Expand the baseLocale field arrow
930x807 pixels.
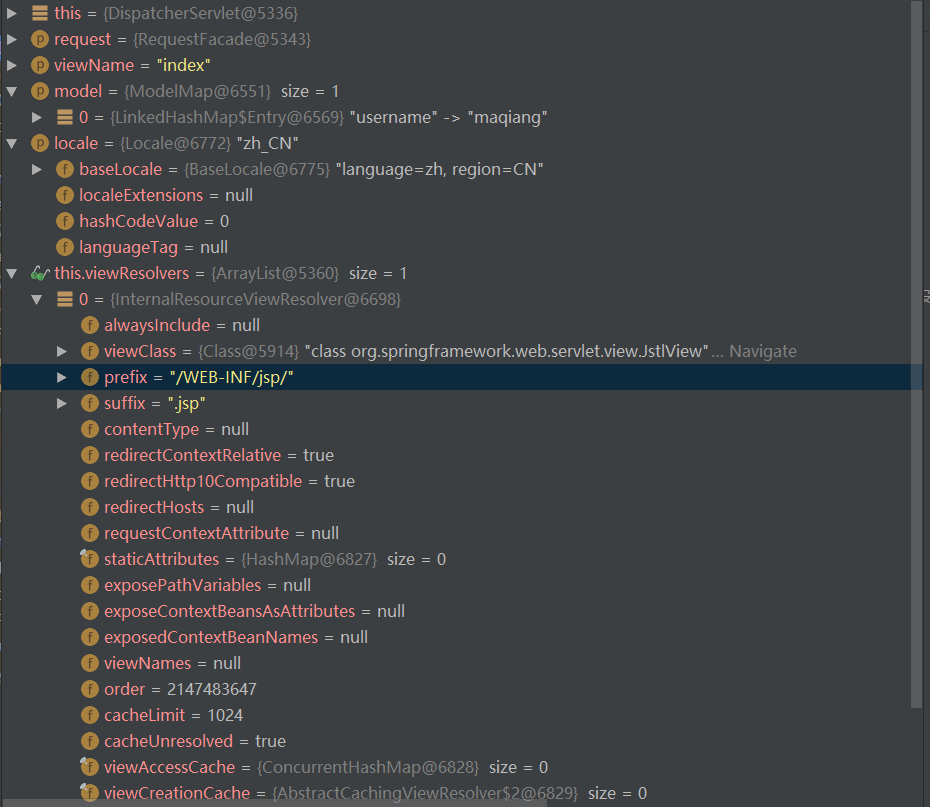coord(37,170)
